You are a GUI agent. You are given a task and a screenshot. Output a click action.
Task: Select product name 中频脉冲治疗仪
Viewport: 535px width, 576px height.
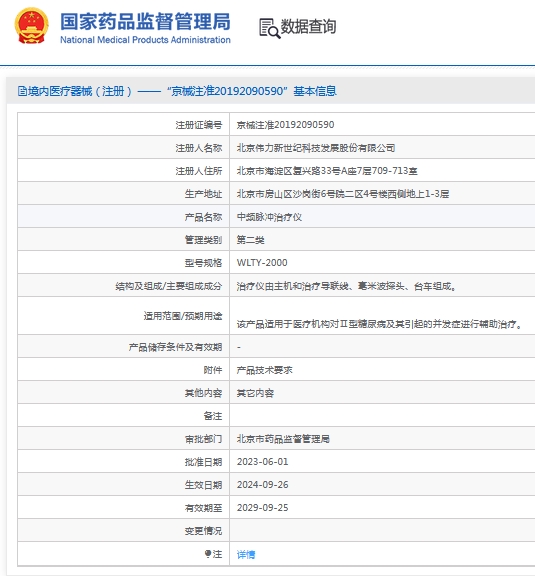click(x=269, y=217)
